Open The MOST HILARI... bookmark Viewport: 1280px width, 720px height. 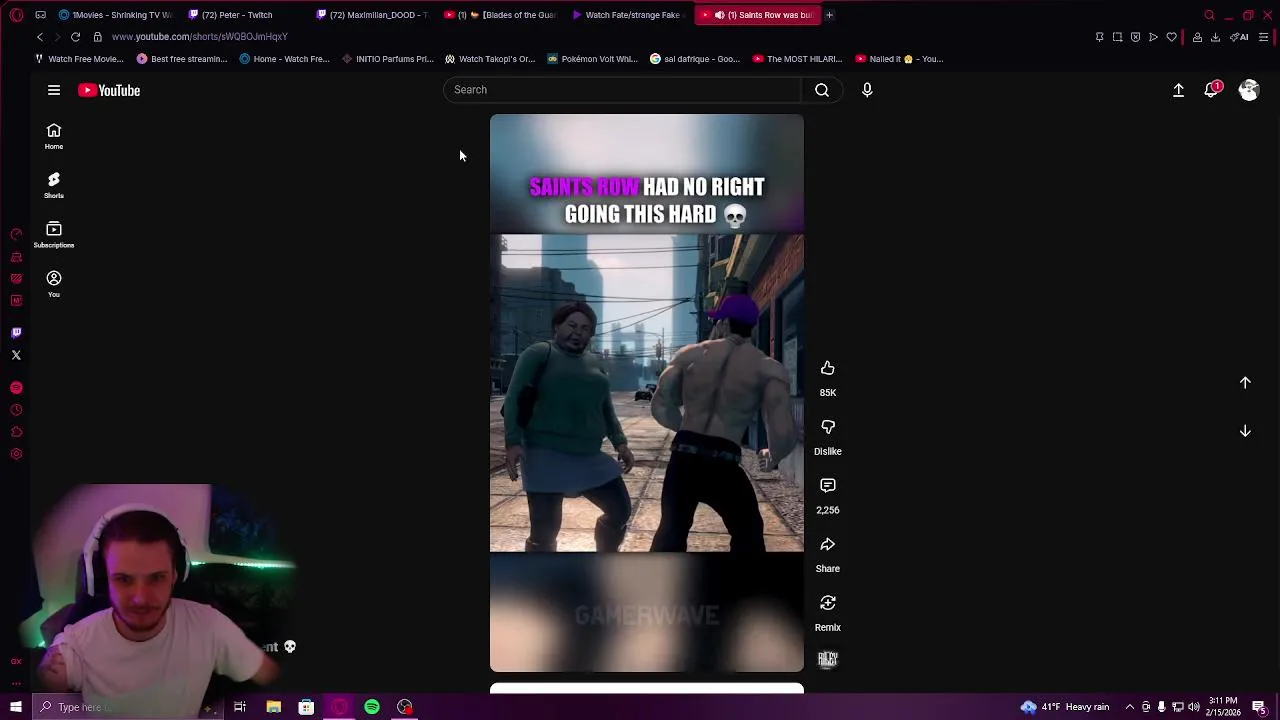point(797,59)
